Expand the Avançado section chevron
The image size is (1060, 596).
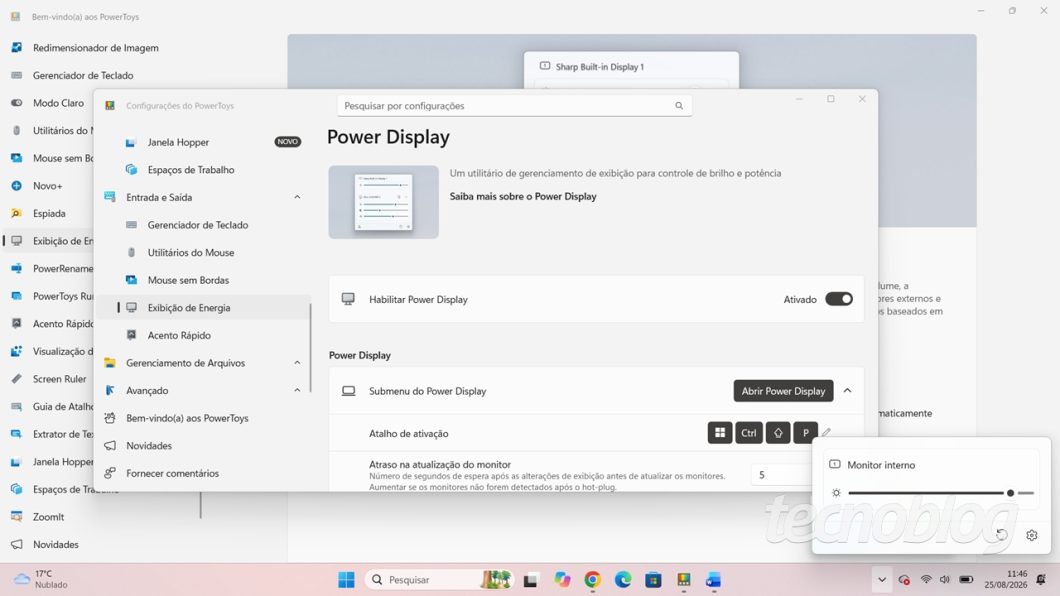pyautogui.click(x=297, y=391)
